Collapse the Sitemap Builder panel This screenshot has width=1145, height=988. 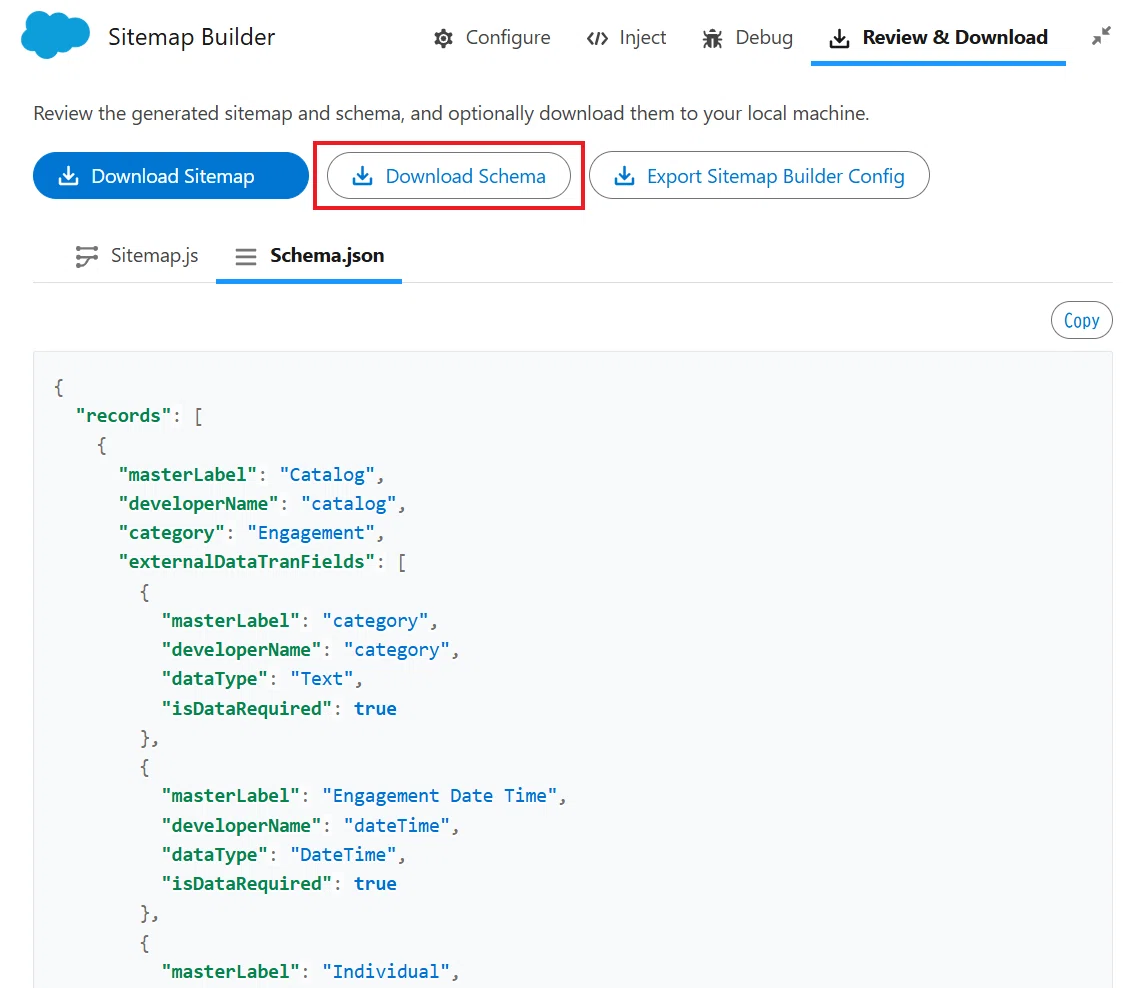[1101, 36]
